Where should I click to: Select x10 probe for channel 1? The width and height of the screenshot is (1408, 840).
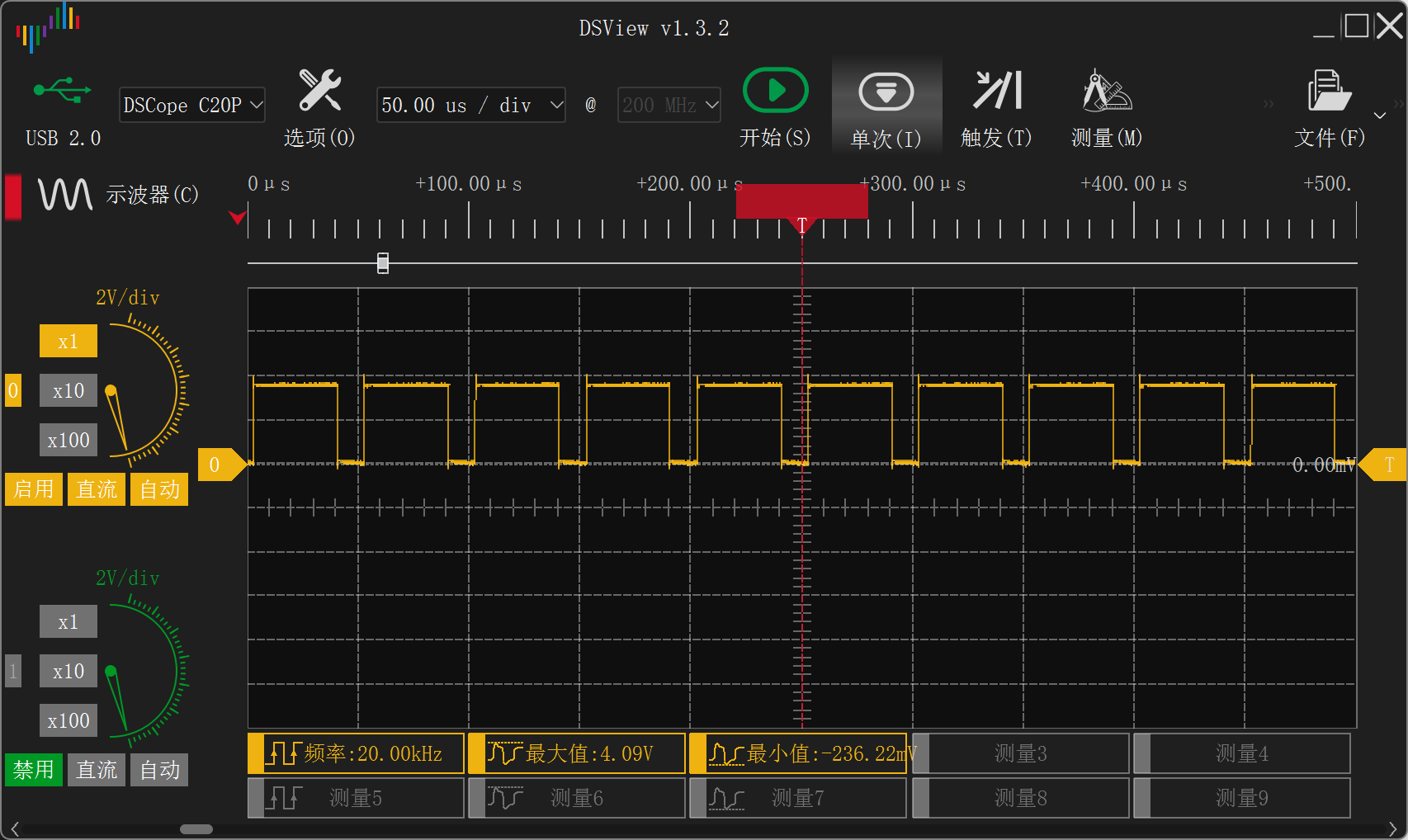tap(69, 671)
